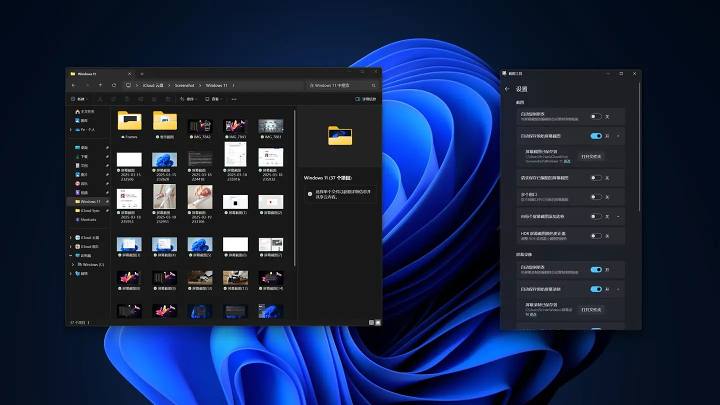Click Open folder for the recordings save location
Viewport: 720px width, 405px height.
pyautogui.click(x=591, y=310)
